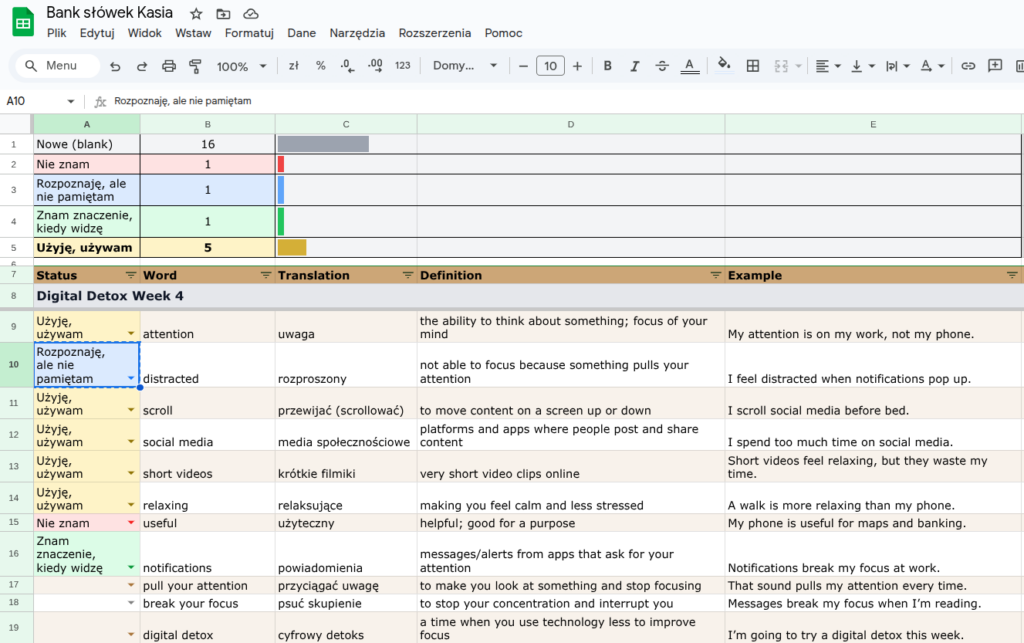Click the undo arrow icon
Viewport: 1024px width, 643px height.
[x=115, y=66]
